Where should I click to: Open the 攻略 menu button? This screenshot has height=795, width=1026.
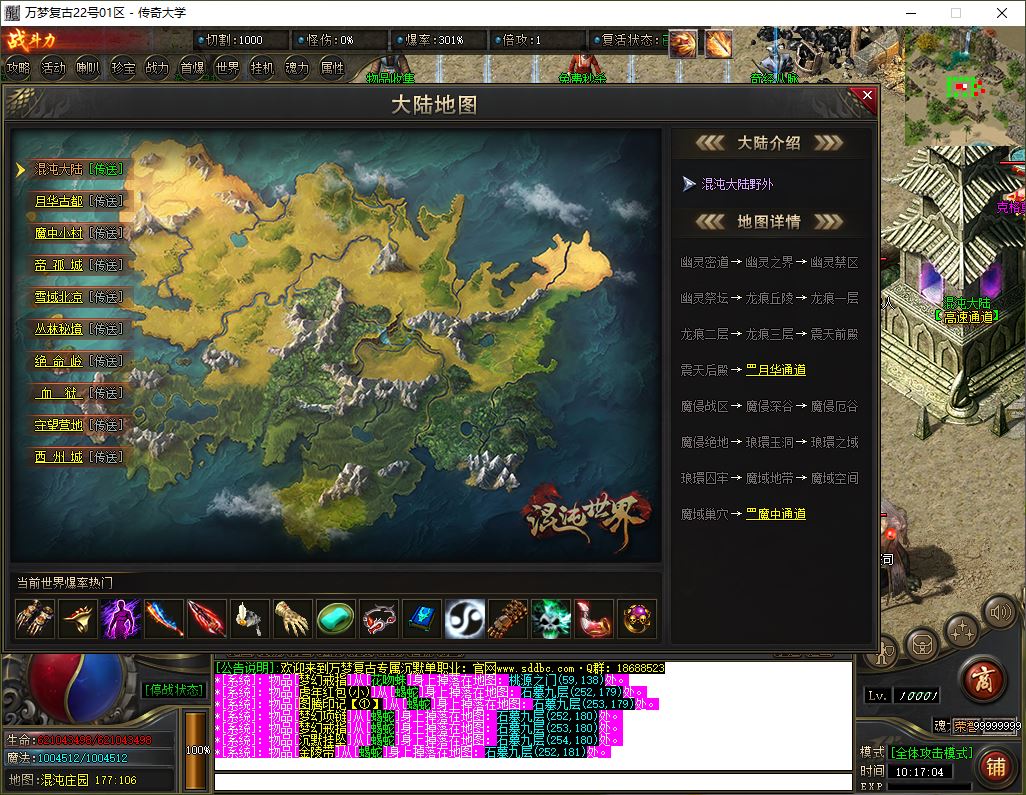[18, 67]
